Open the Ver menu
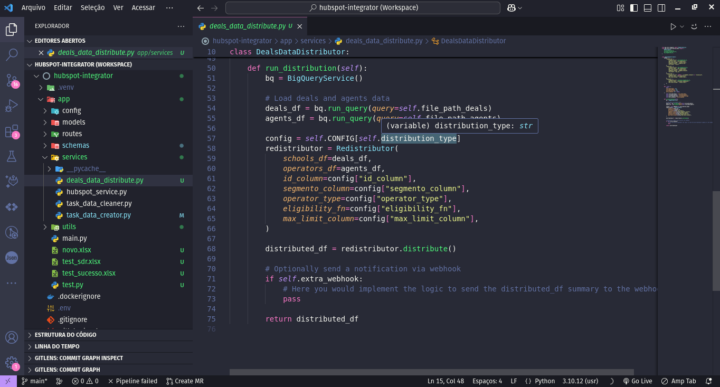Screen dimensions: 720x387 pyautogui.click(x=118, y=8)
